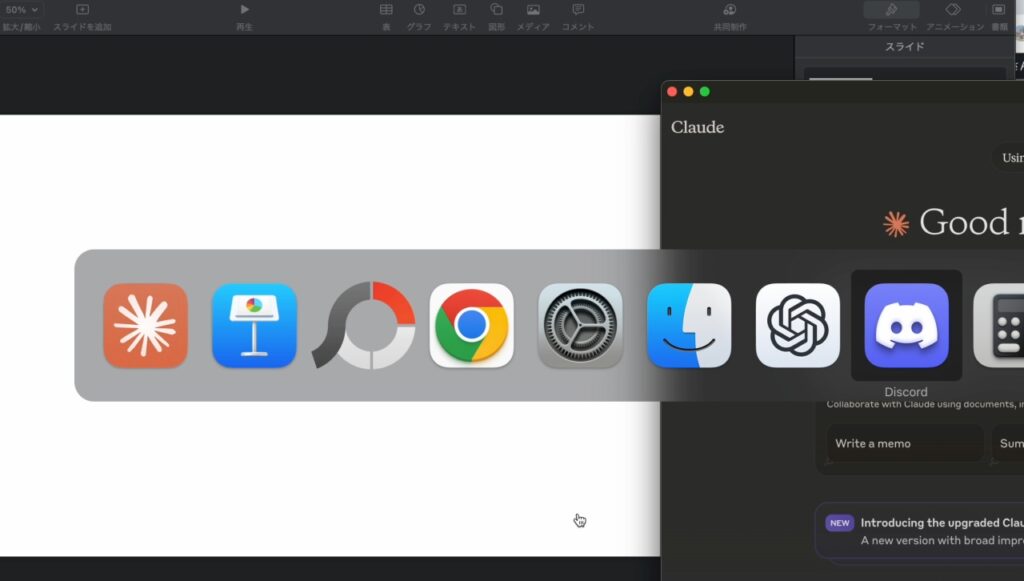
Task: Select Keynote in the app switcher
Action: [x=254, y=325]
